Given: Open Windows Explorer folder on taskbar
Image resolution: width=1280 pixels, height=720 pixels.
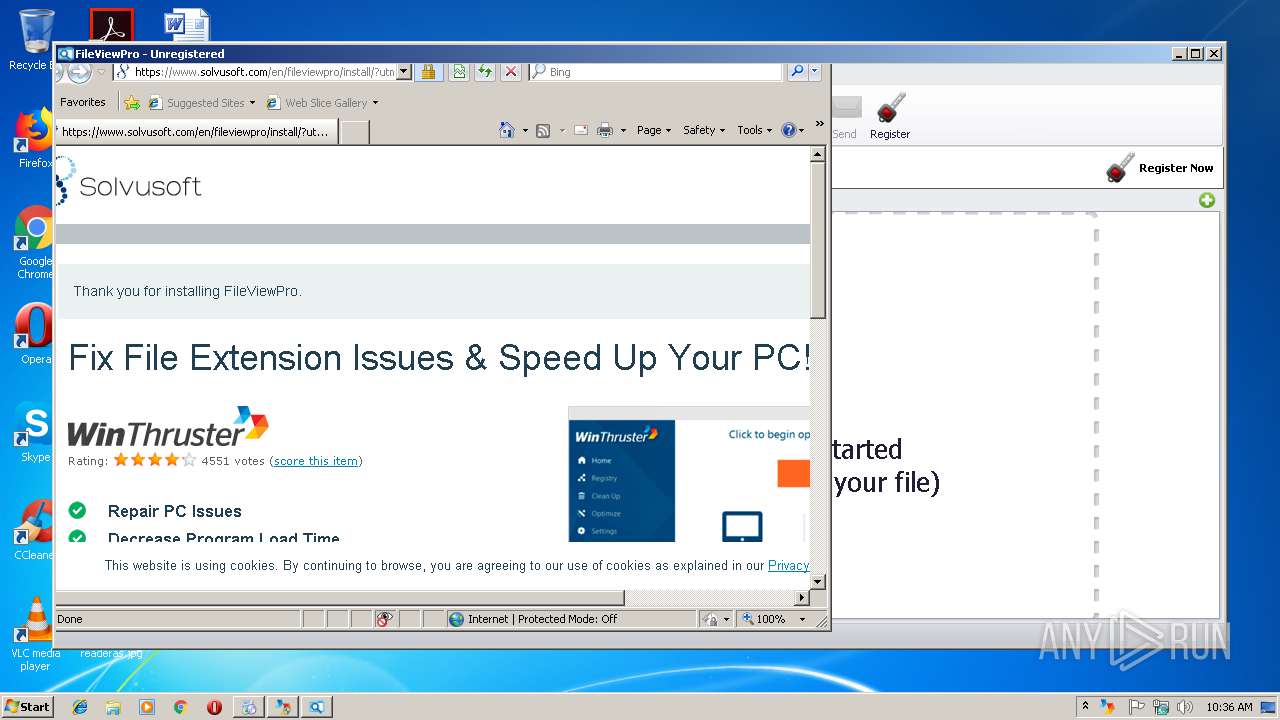Looking at the screenshot, I should 113,707.
